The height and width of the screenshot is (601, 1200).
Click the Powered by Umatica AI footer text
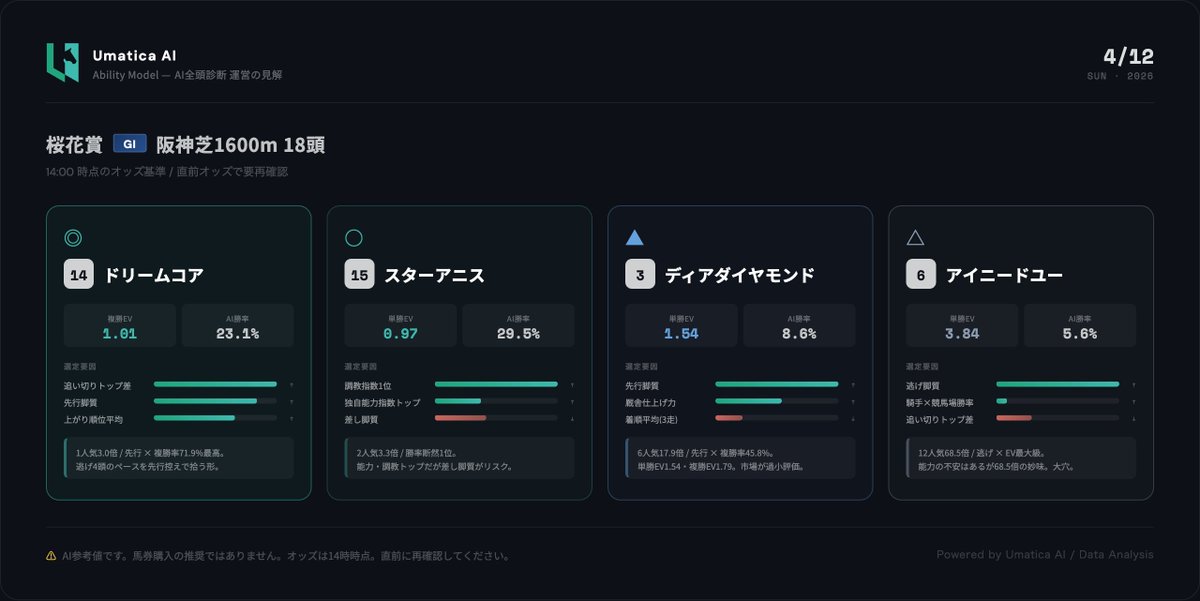pos(1045,555)
